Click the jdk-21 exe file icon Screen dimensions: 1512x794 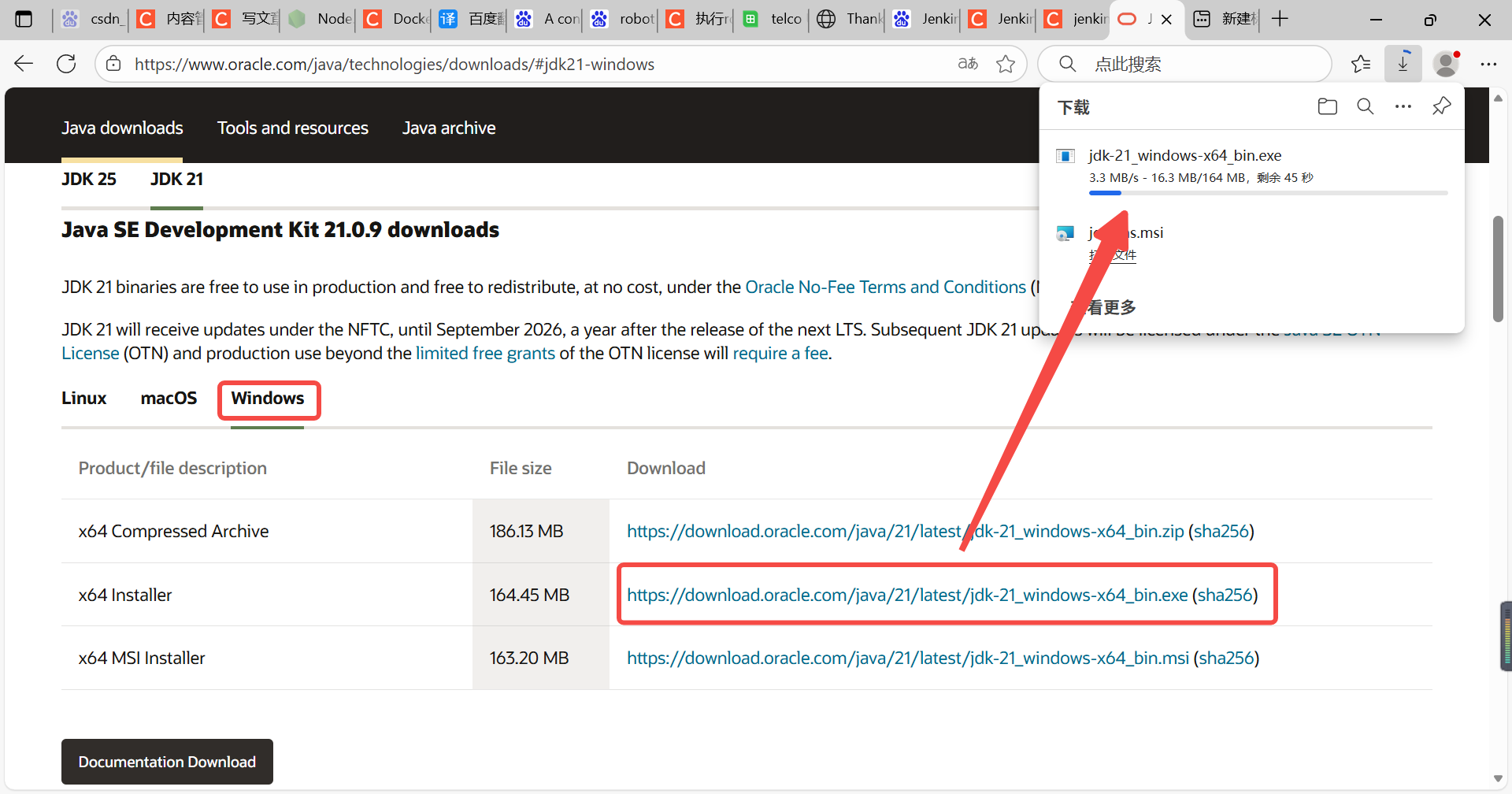1065,156
